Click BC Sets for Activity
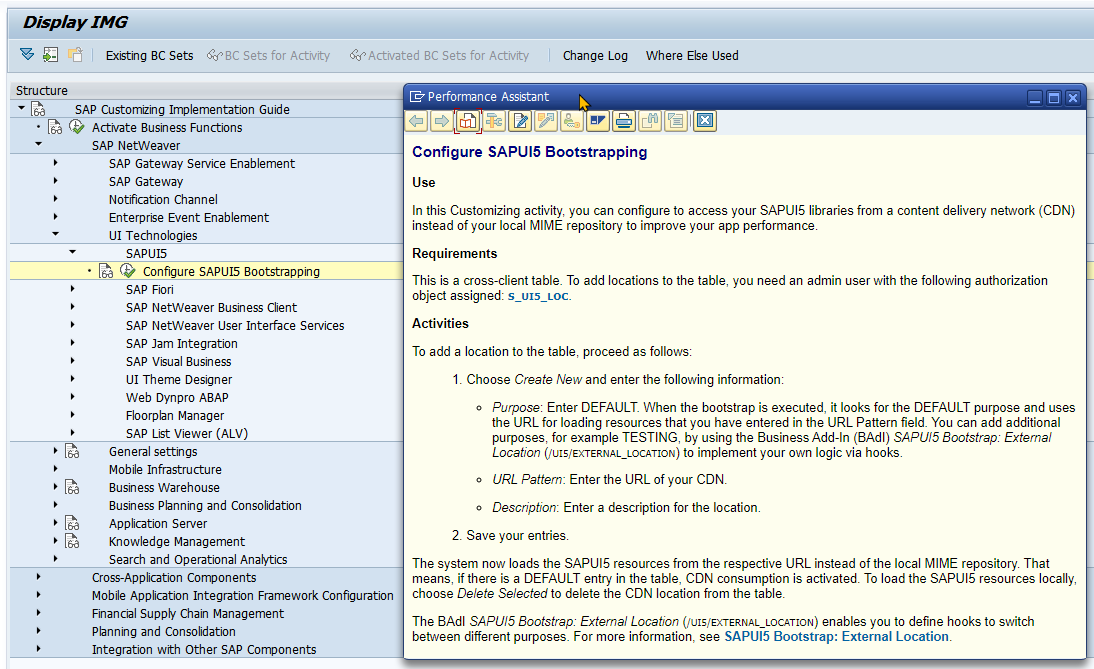 [269, 55]
